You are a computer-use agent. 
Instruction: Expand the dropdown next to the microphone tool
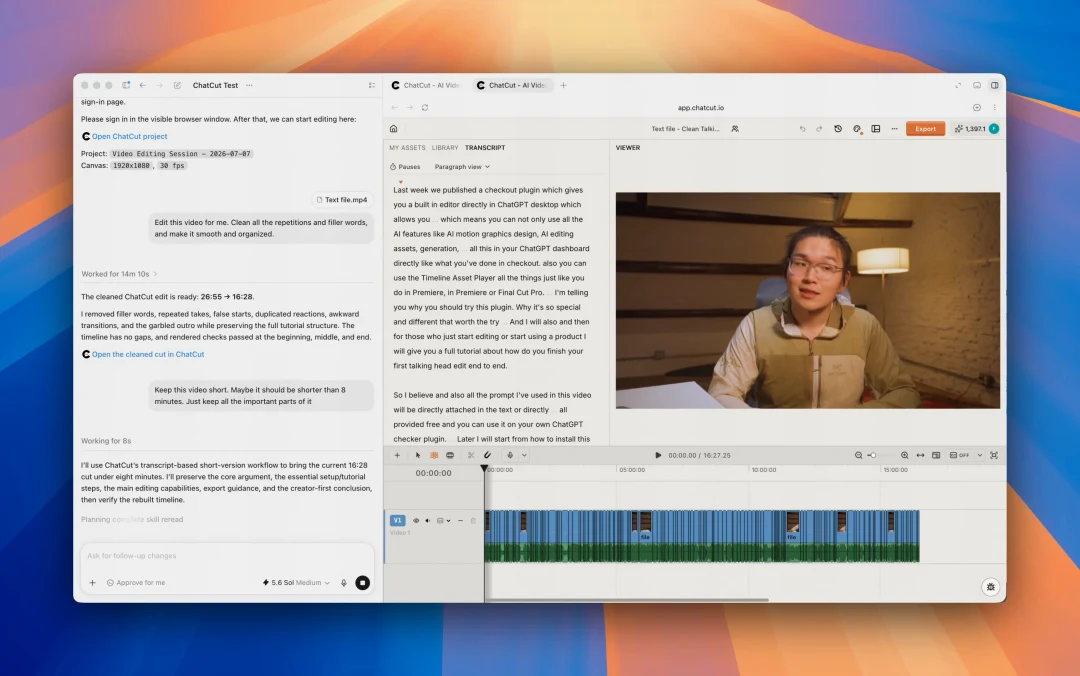[x=524, y=455]
